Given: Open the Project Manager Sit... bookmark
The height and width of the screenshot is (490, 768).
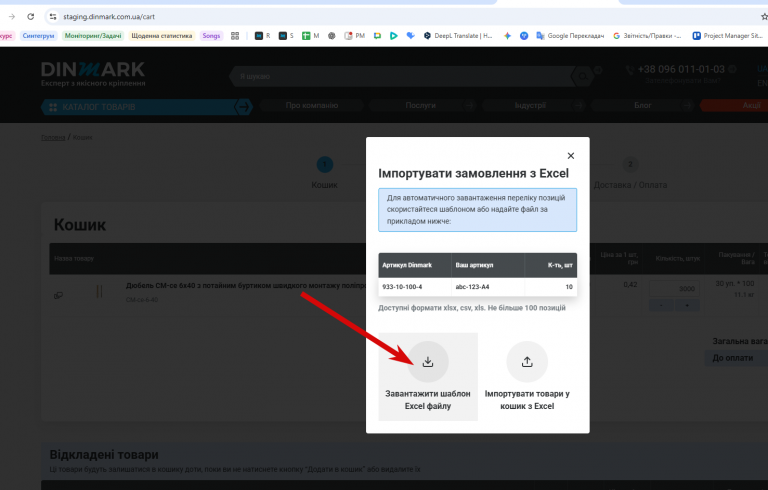Looking at the screenshot, I should click(x=727, y=36).
